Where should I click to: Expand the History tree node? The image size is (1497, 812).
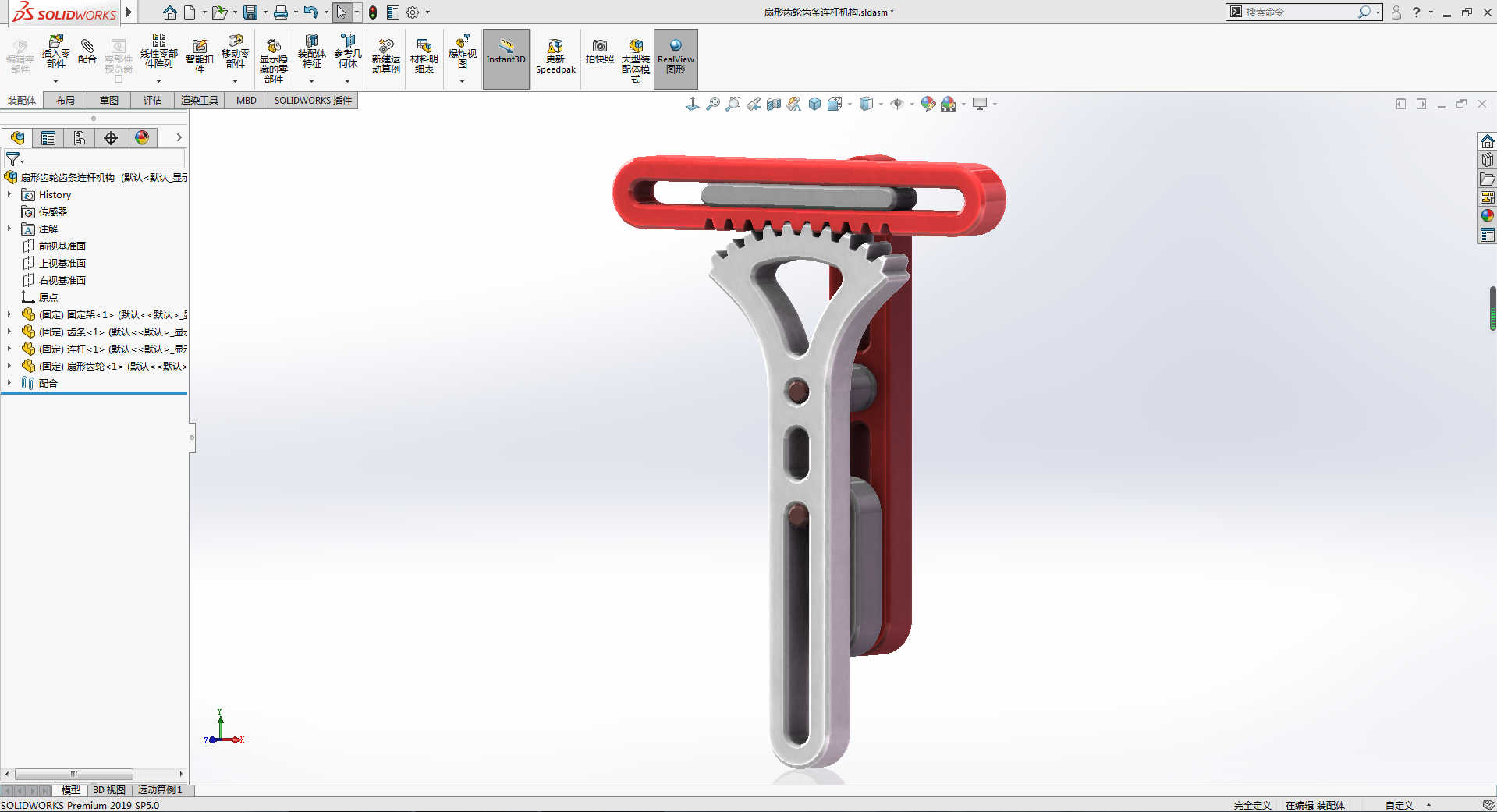point(9,194)
